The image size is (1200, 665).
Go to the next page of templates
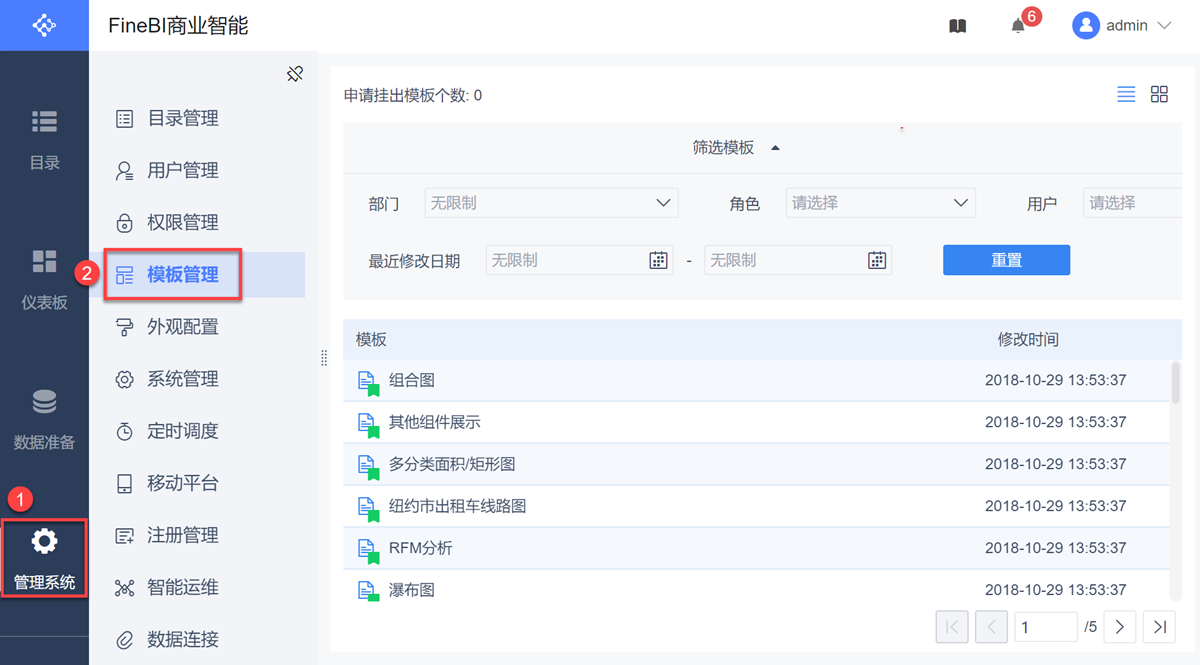[1119, 627]
